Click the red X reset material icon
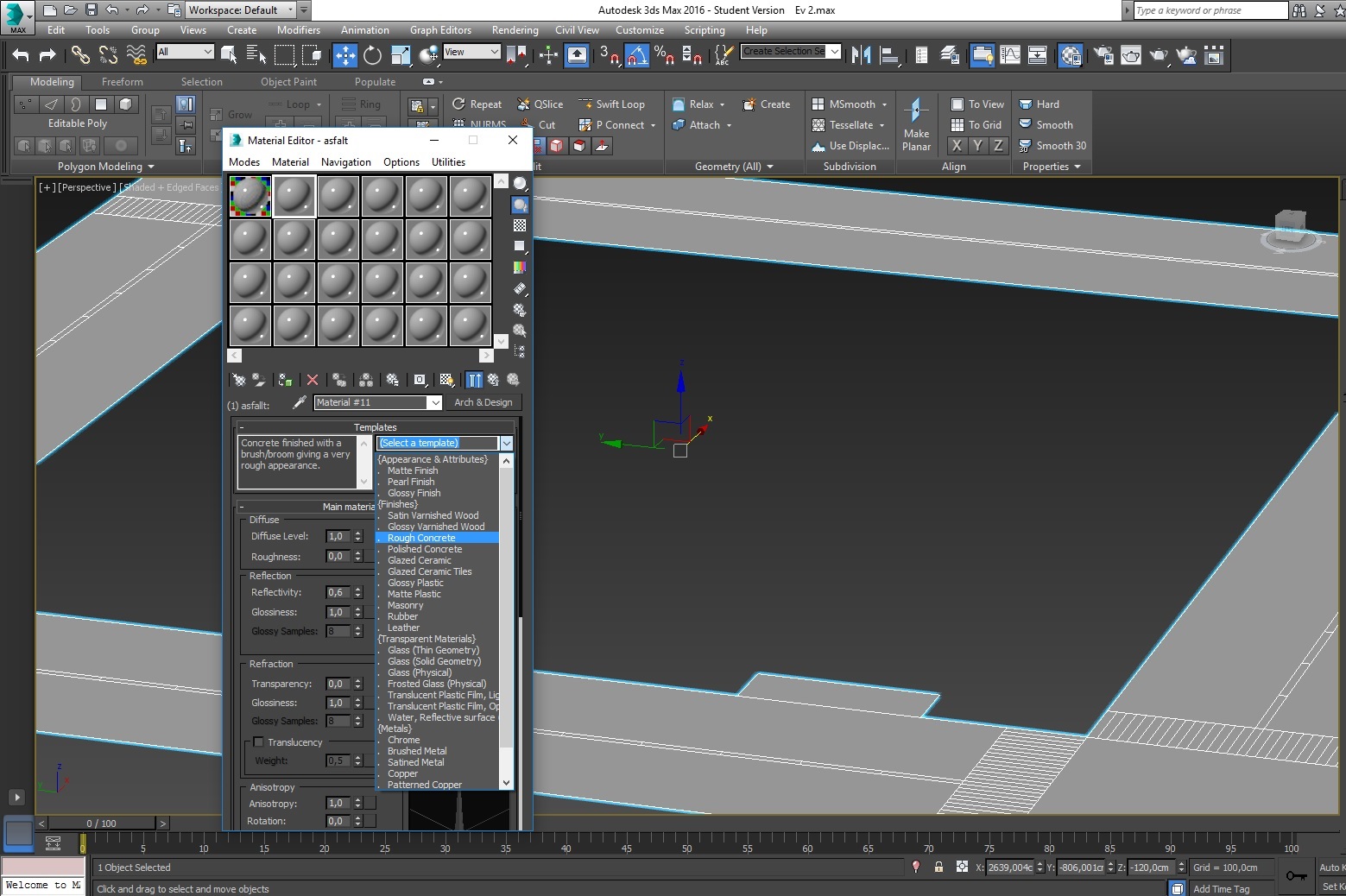The width and height of the screenshot is (1346, 896). click(x=313, y=380)
